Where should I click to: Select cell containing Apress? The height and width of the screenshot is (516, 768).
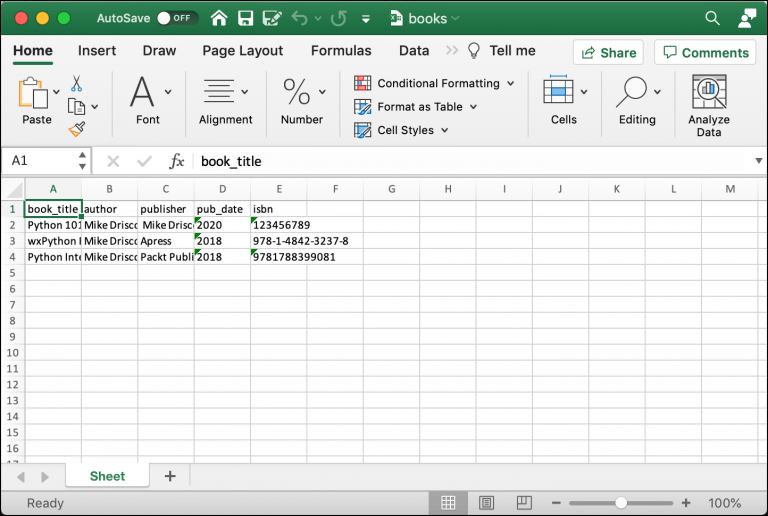[x=166, y=241]
